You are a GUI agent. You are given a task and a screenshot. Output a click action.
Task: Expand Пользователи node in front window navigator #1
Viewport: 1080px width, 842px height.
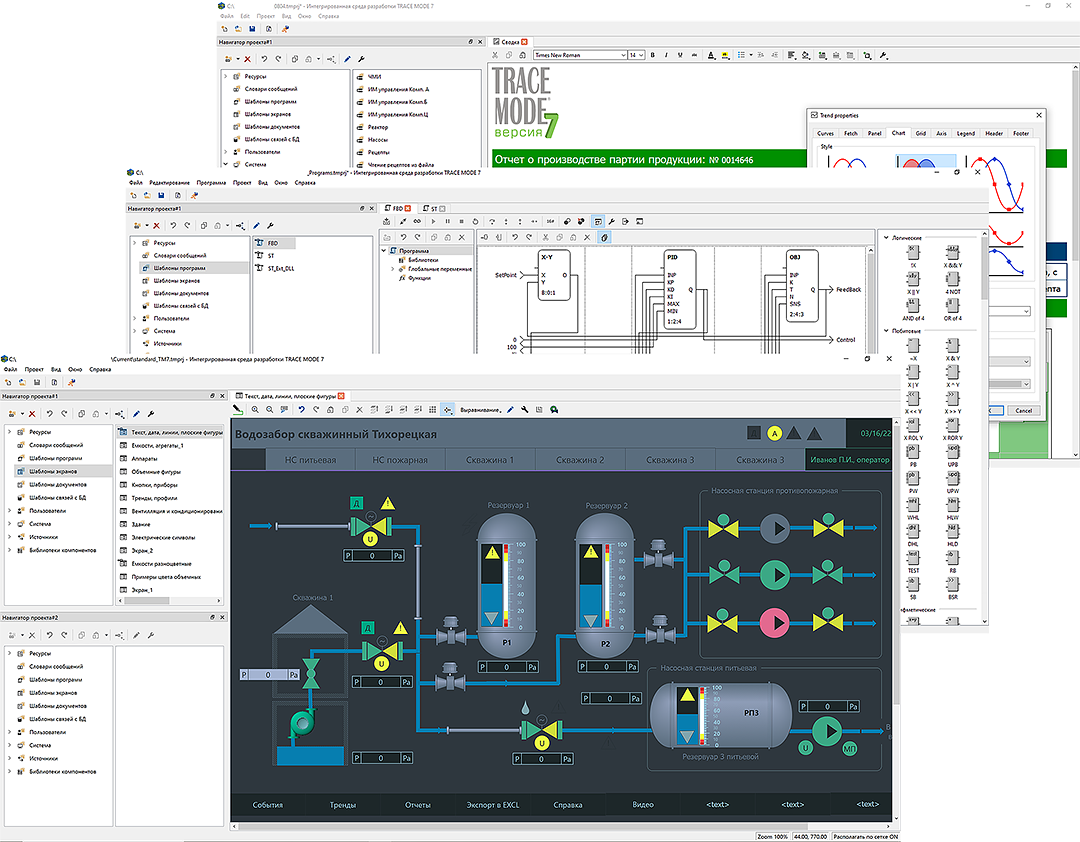point(10,511)
